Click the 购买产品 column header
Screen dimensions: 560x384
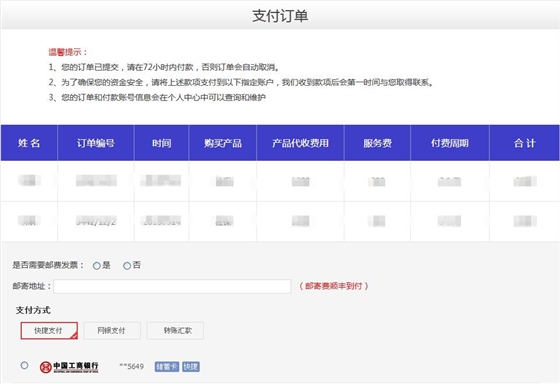[x=223, y=143]
